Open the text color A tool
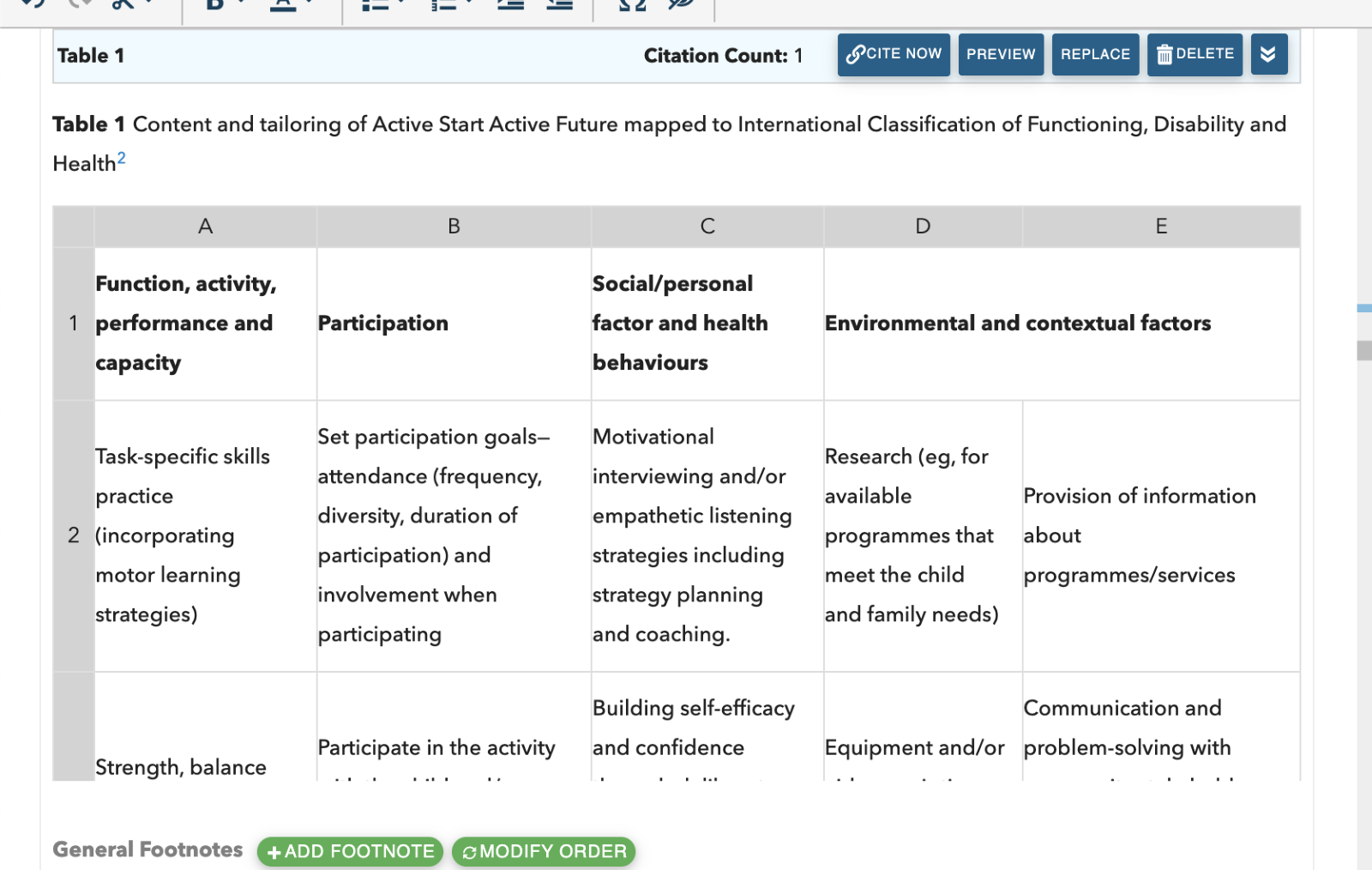Screen dimensions: 1372x870 283,4
